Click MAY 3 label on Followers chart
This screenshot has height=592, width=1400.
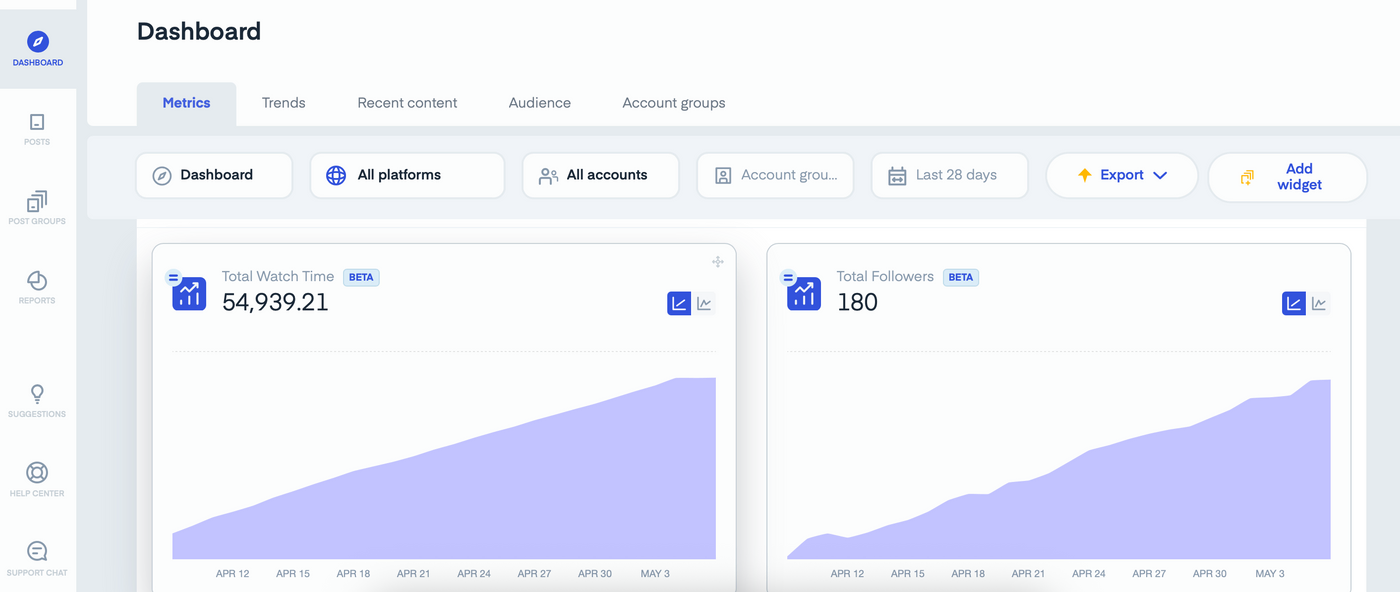coord(1270,574)
